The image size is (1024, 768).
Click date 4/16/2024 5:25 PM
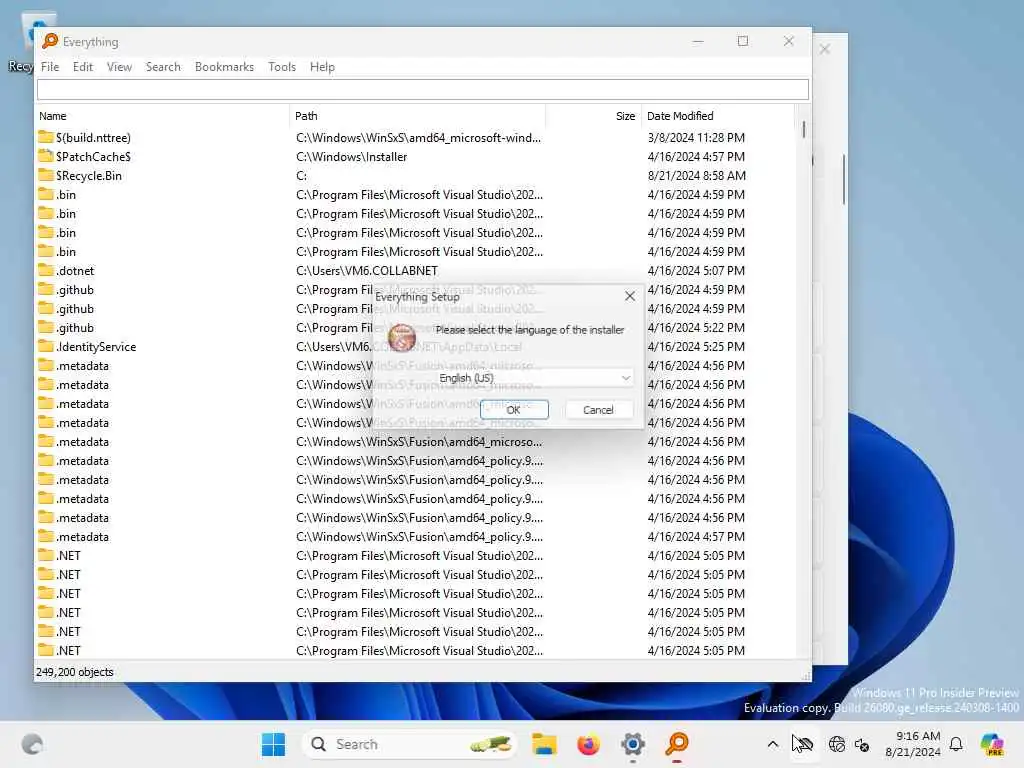pyautogui.click(x=696, y=347)
